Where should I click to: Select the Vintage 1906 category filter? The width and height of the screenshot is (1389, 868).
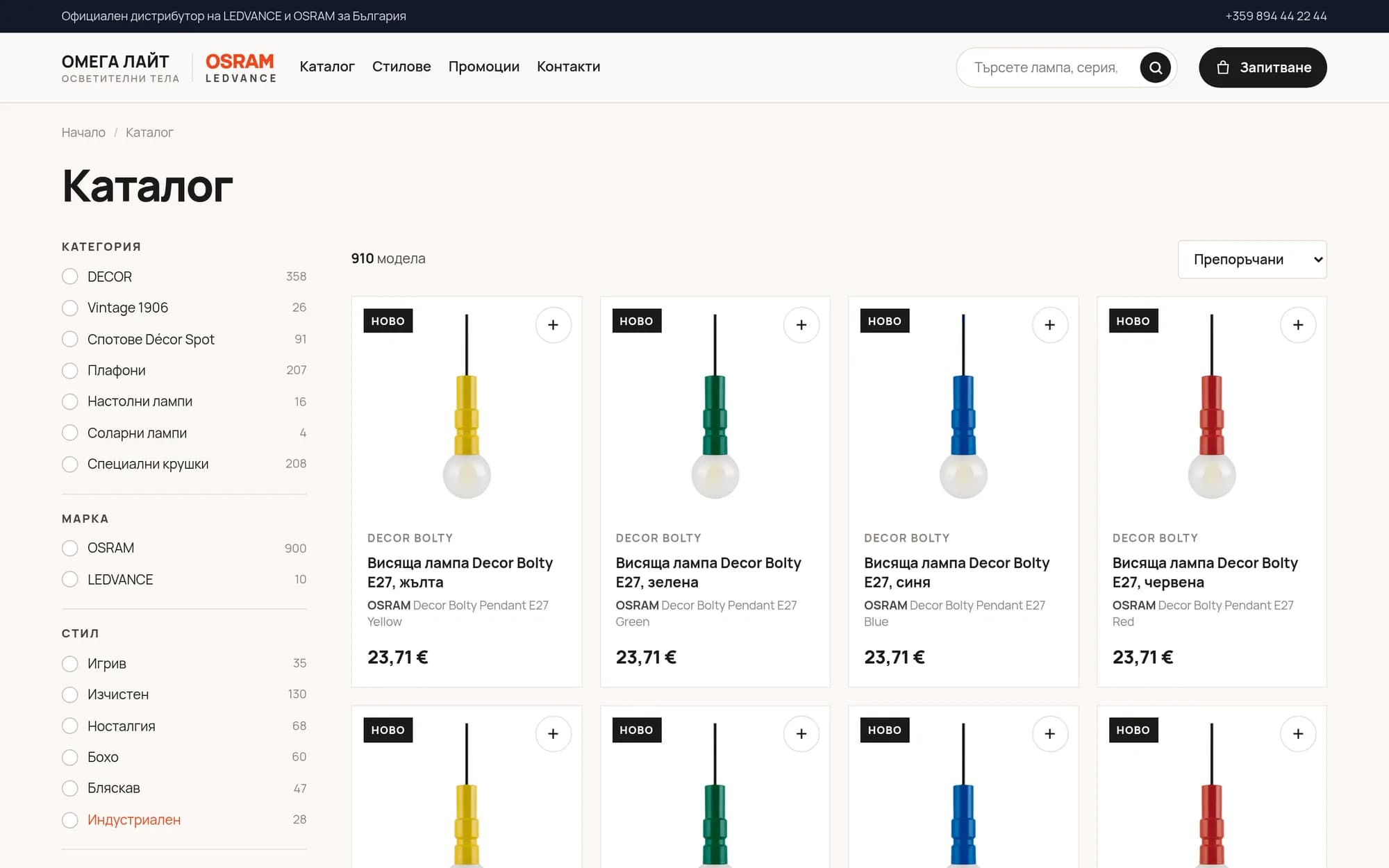tap(183, 308)
